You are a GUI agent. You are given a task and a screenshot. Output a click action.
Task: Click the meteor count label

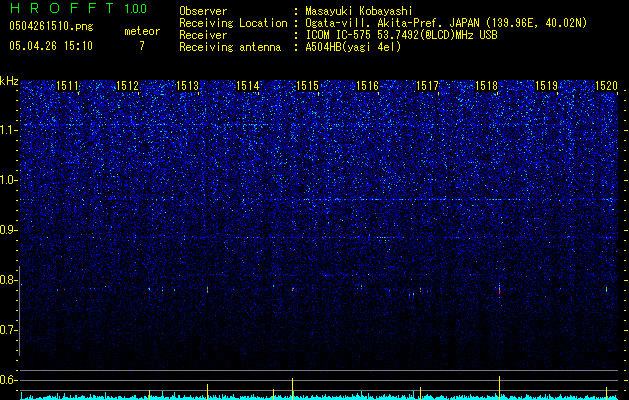tap(142, 31)
